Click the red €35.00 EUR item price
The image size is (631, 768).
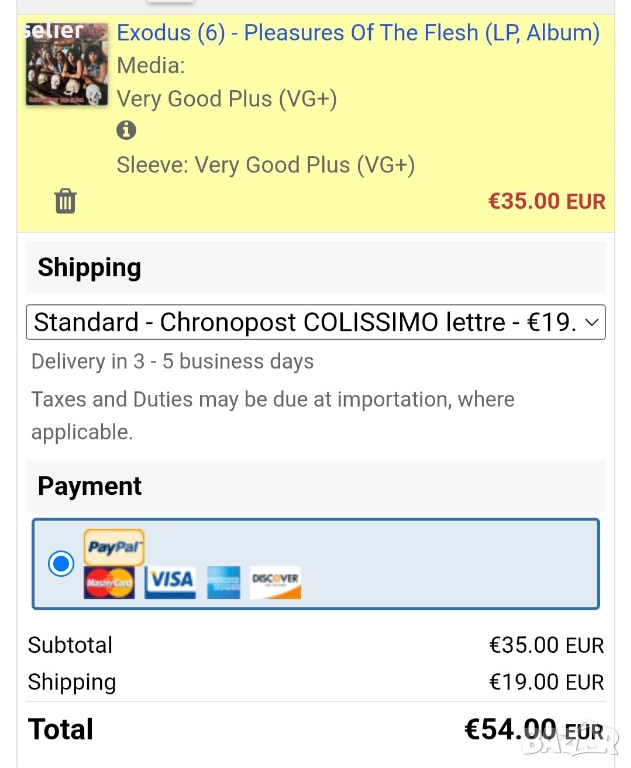point(546,201)
